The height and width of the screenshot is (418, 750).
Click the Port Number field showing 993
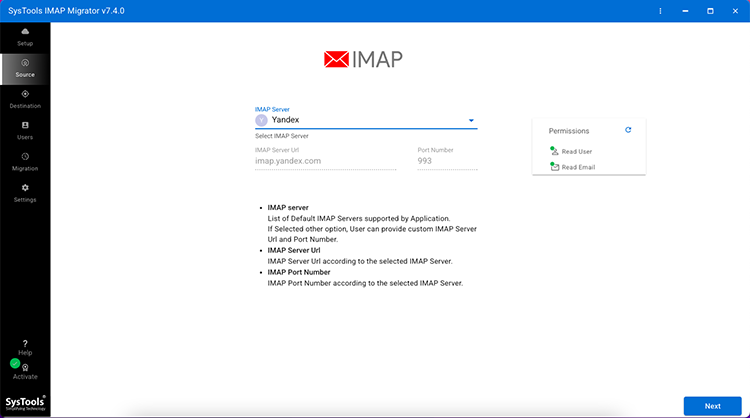pyautogui.click(x=447, y=161)
